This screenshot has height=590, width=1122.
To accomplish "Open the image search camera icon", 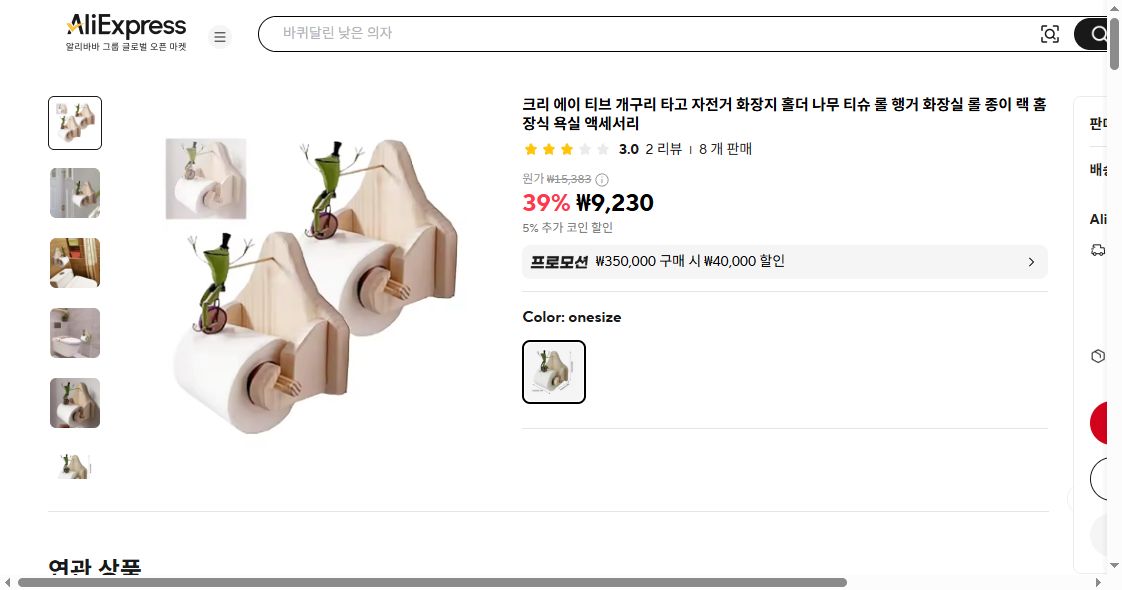I will click(1050, 33).
